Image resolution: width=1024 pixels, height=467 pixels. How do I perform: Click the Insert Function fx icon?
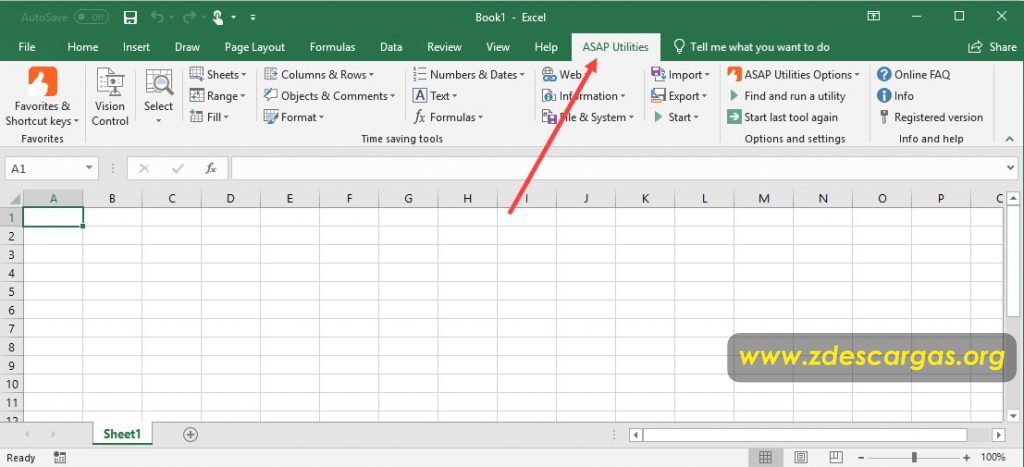pos(211,169)
